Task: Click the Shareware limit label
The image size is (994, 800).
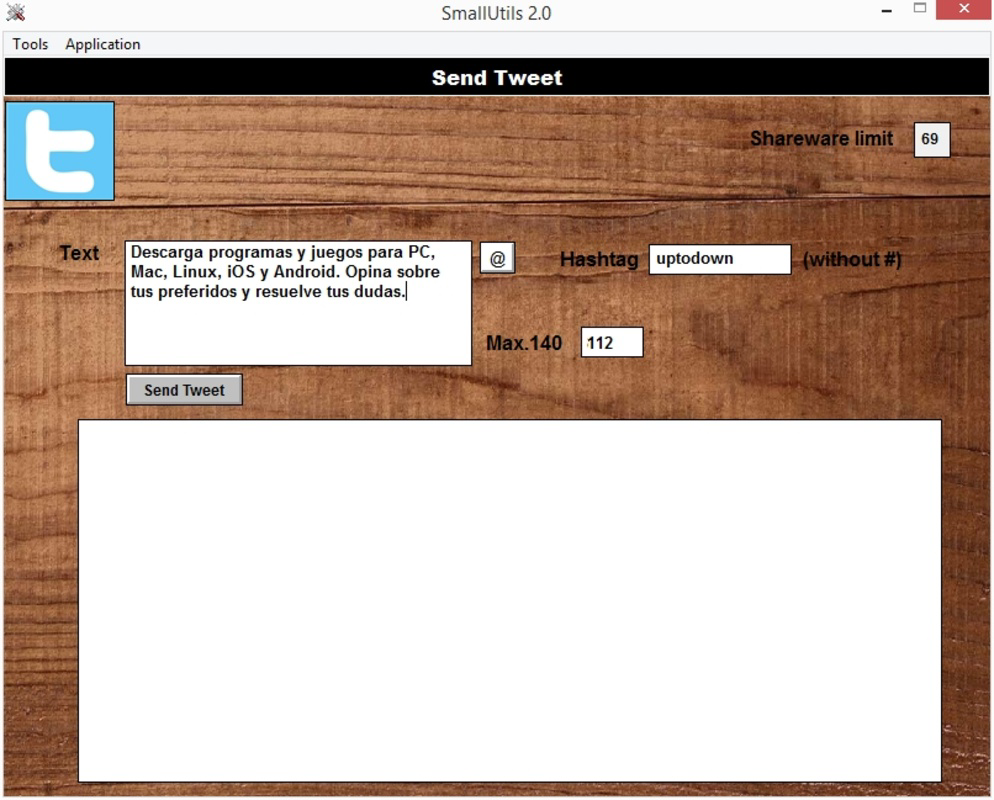Action: (x=822, y=139)
